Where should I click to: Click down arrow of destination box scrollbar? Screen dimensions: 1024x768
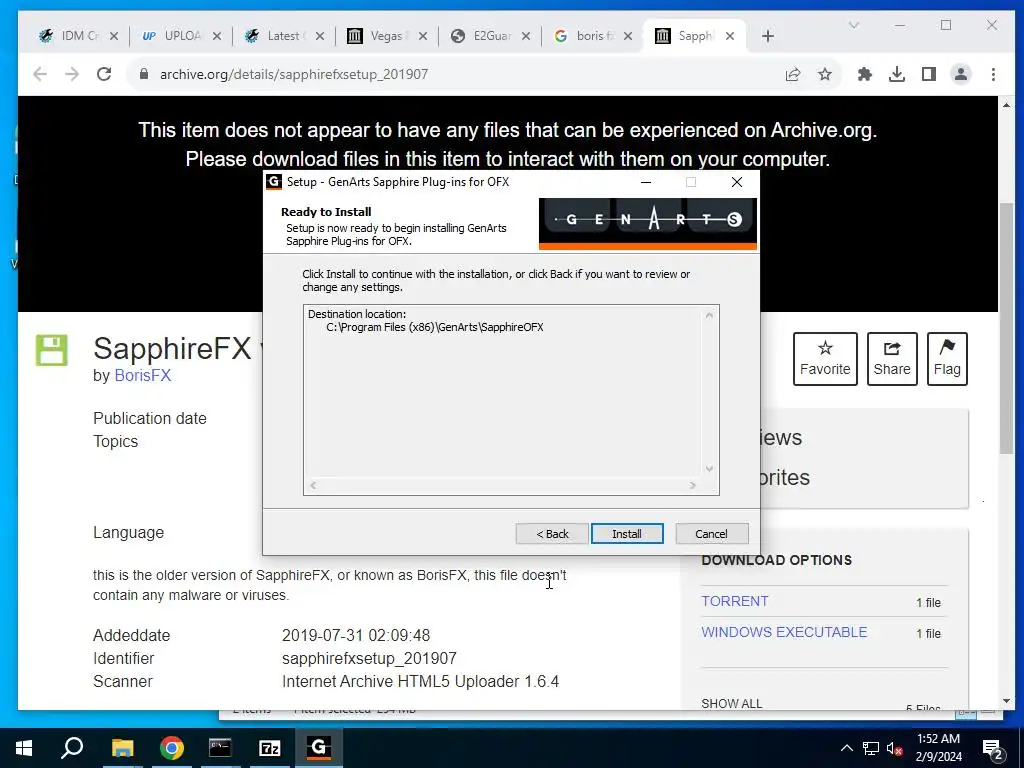(709, 468)
